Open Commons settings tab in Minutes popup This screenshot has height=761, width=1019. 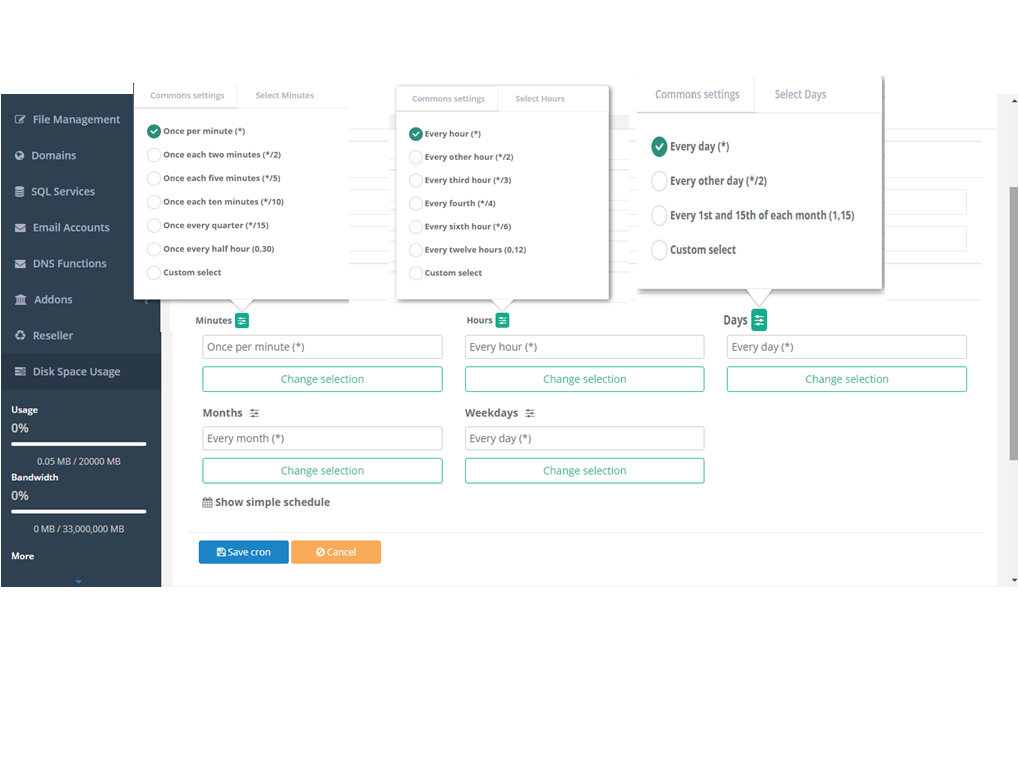(x=187, y=96)
